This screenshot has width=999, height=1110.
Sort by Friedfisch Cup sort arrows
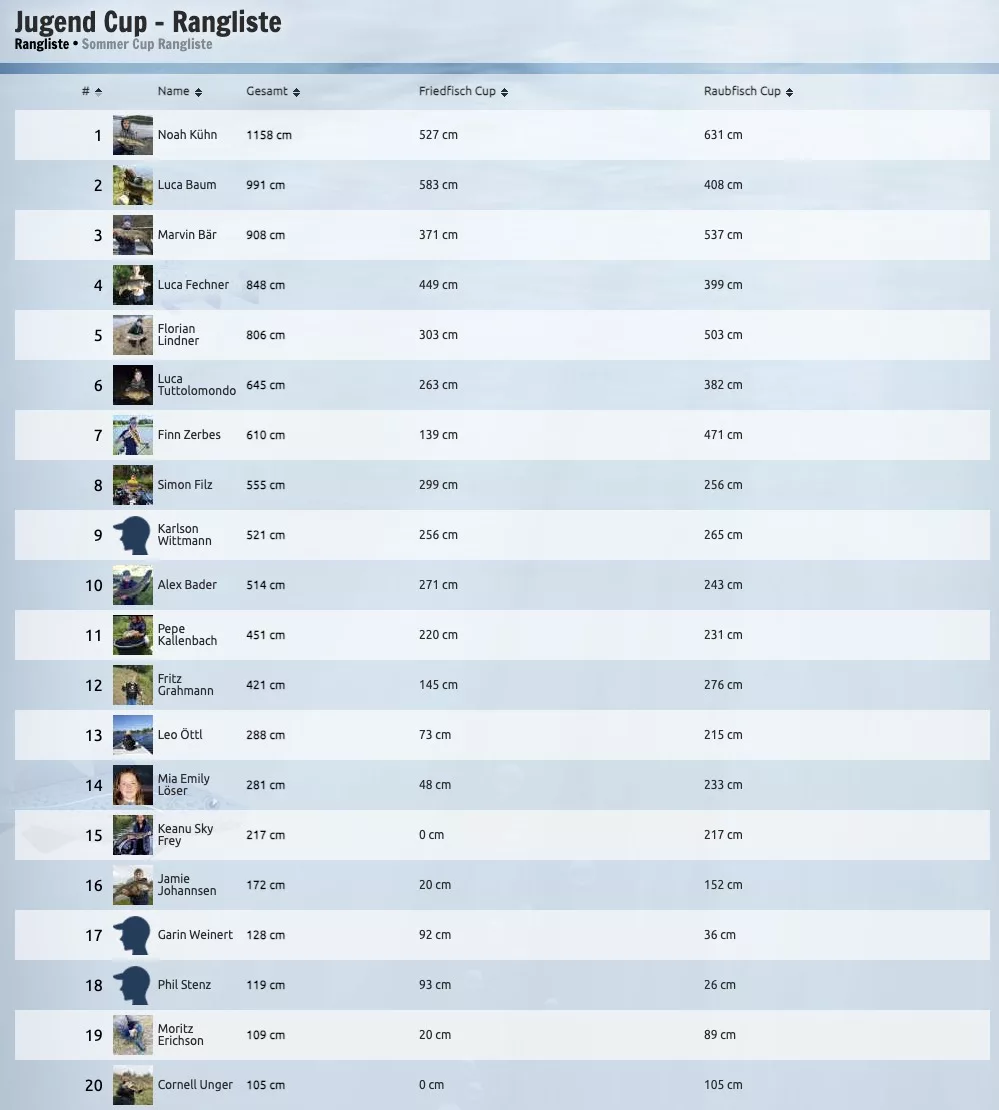pyautogui.click(x=504, y=92)
